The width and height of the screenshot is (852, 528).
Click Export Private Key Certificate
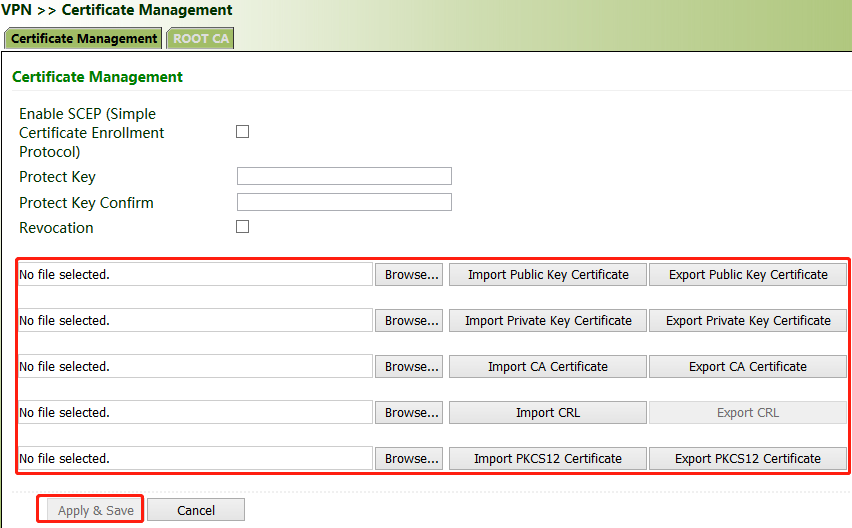pyautogui.click(x=748, y=320)
